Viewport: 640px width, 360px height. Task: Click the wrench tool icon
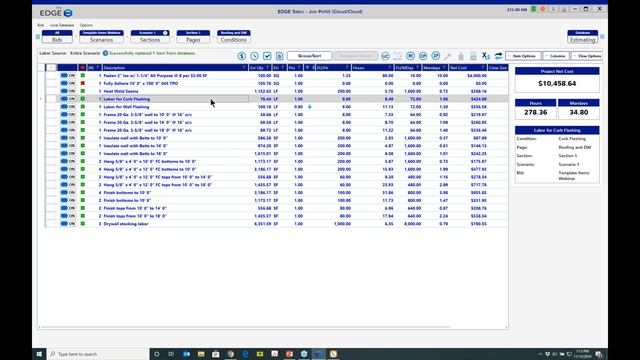[448, 56]
